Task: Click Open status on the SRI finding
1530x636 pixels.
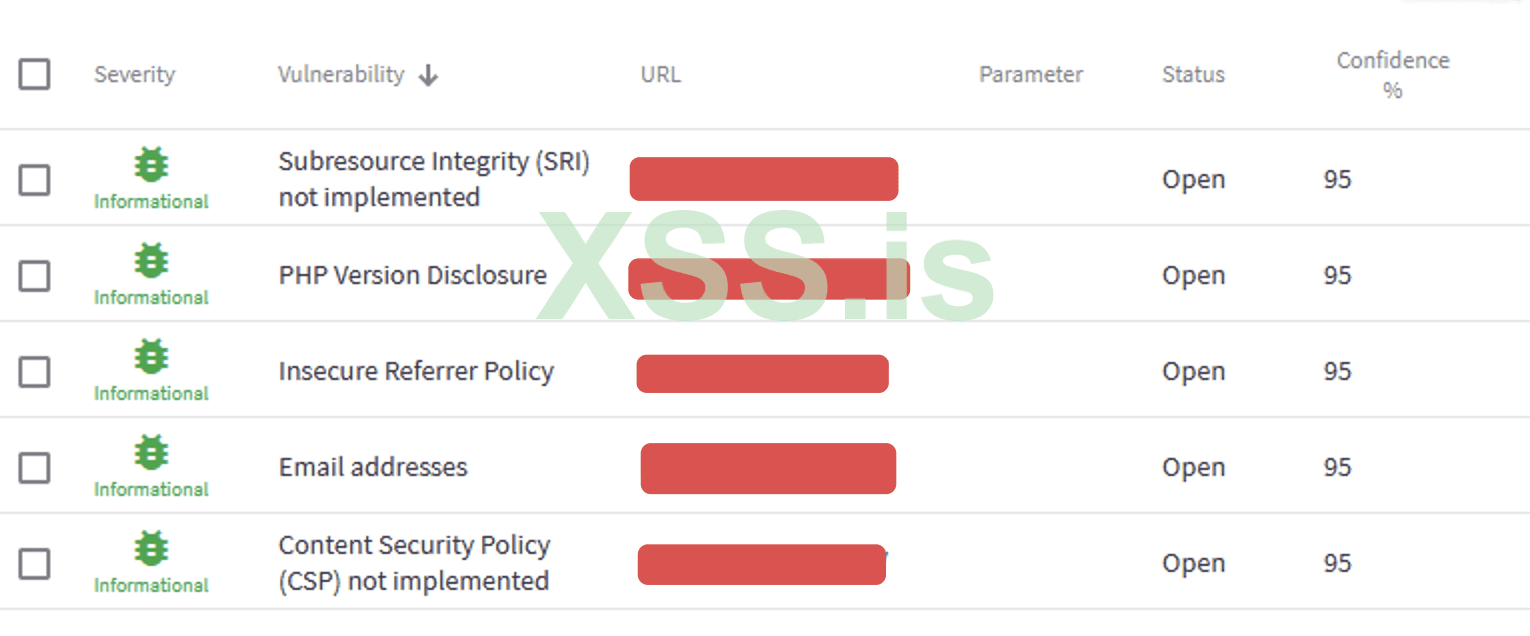Action: click(x=1194, y=179)
